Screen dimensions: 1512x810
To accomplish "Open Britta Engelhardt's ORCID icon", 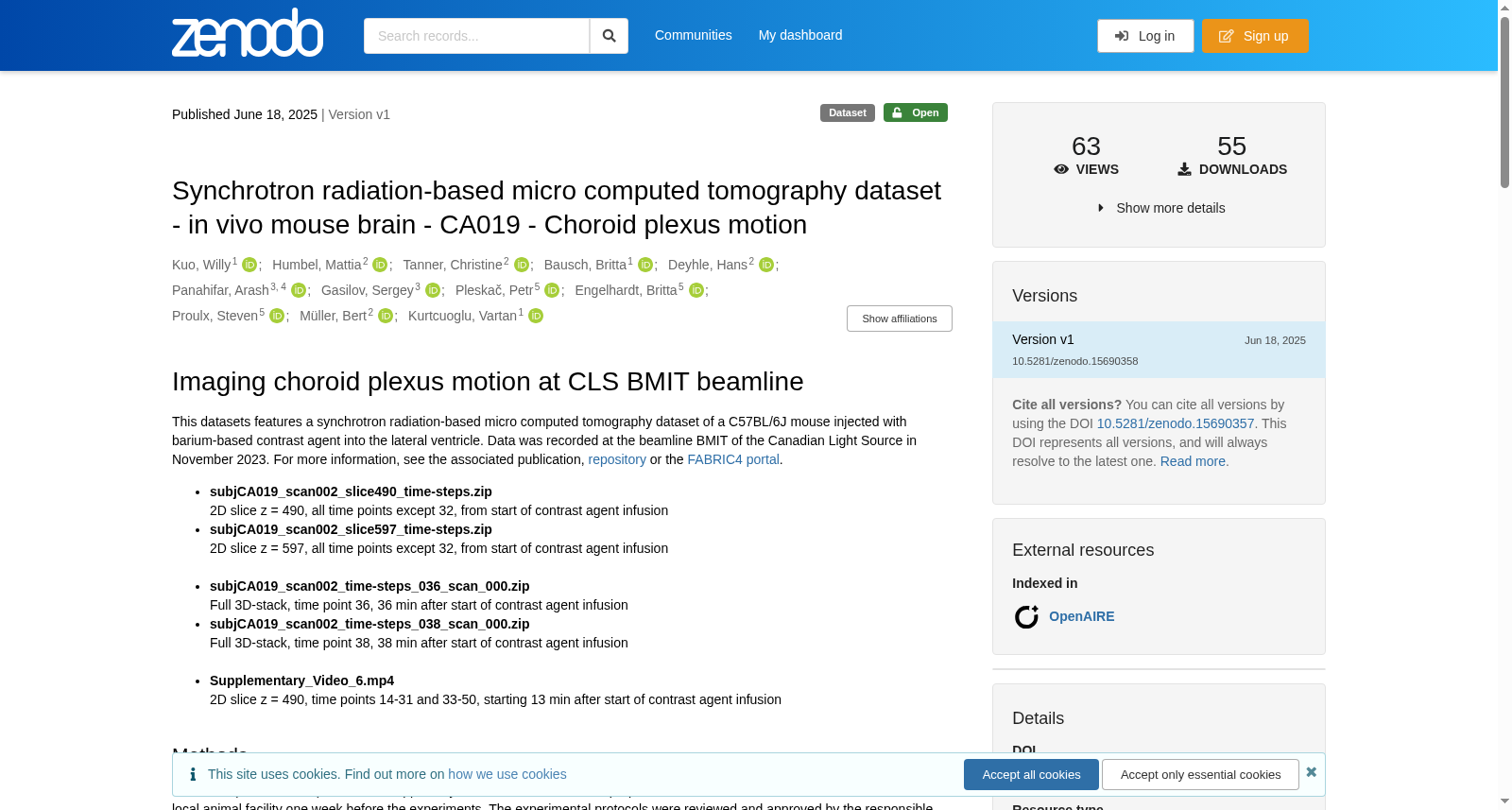I will click(x=696, y=291).
